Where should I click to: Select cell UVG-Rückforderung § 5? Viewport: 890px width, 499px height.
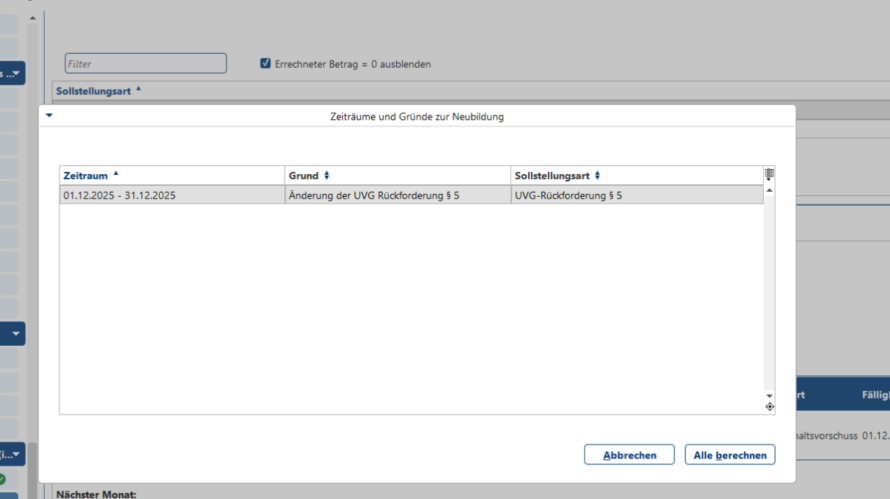click(637, 195)
